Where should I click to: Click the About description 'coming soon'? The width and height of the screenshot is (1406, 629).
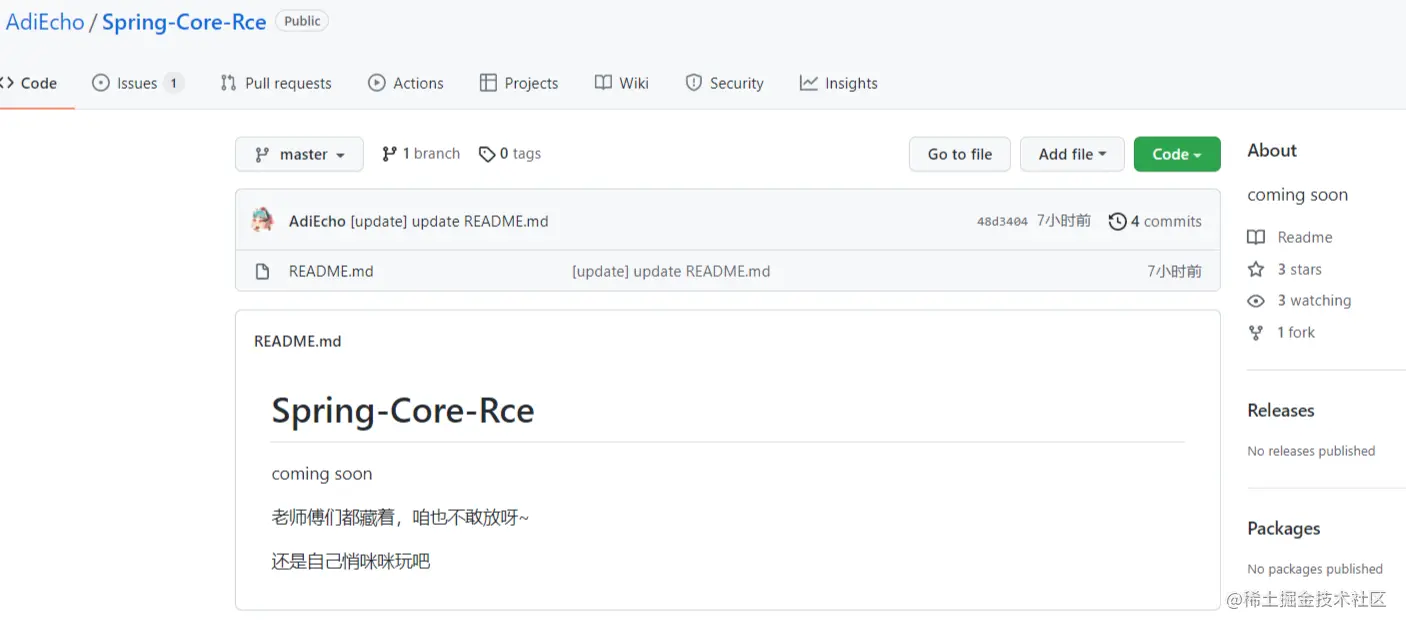tap(1297, 195)
